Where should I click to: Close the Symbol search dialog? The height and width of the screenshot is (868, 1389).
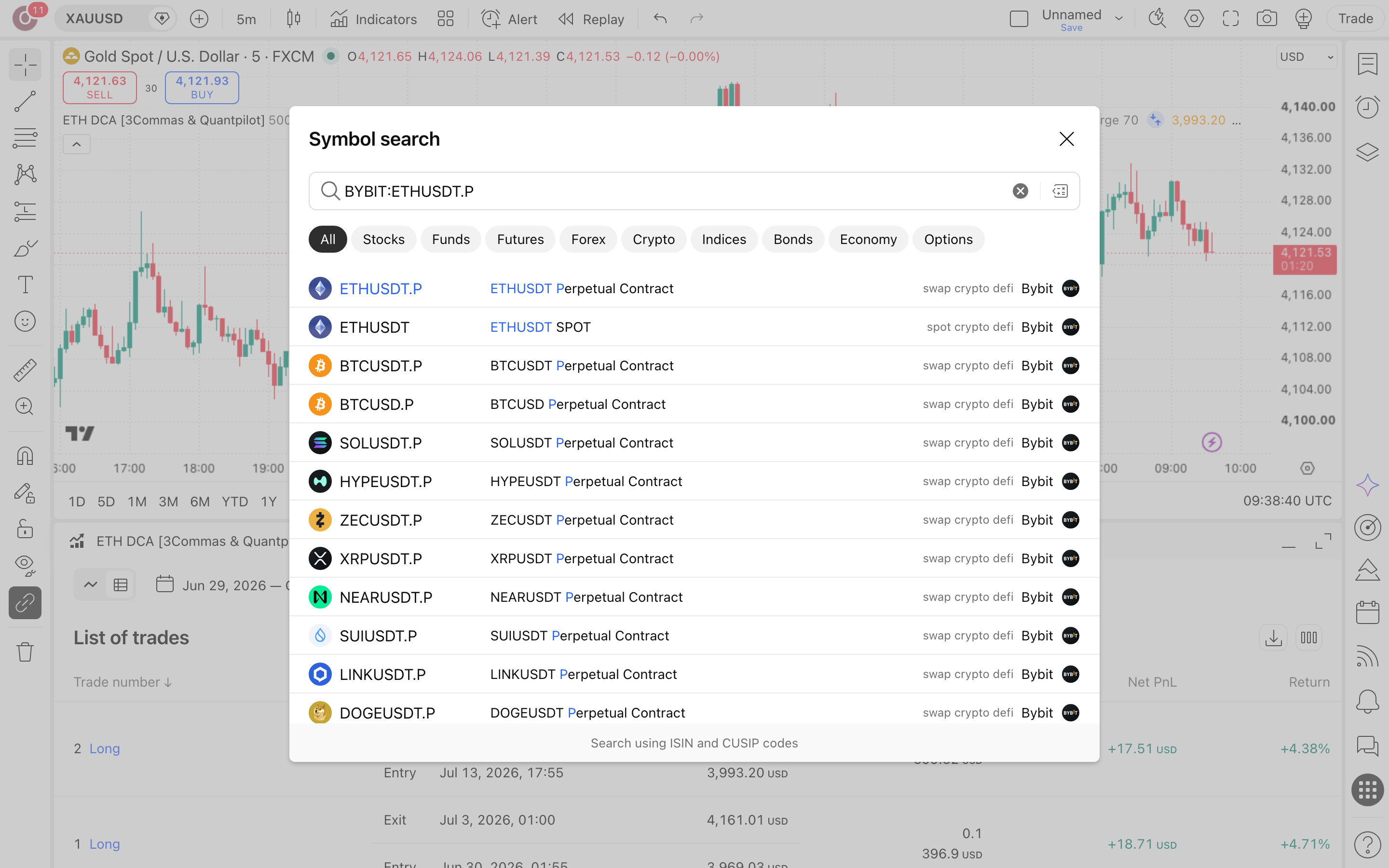pos(1066,139)
